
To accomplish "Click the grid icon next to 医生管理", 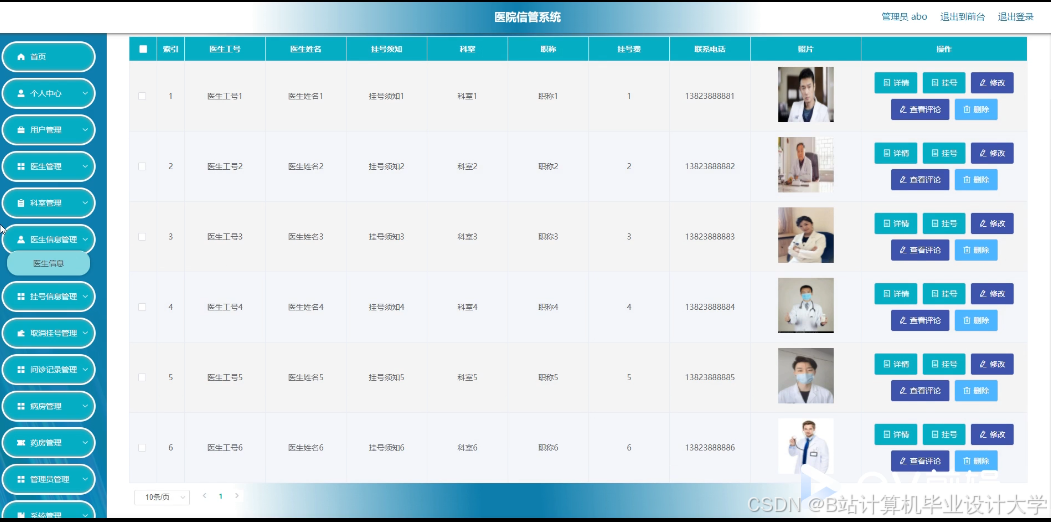I will tap(21, 166).
